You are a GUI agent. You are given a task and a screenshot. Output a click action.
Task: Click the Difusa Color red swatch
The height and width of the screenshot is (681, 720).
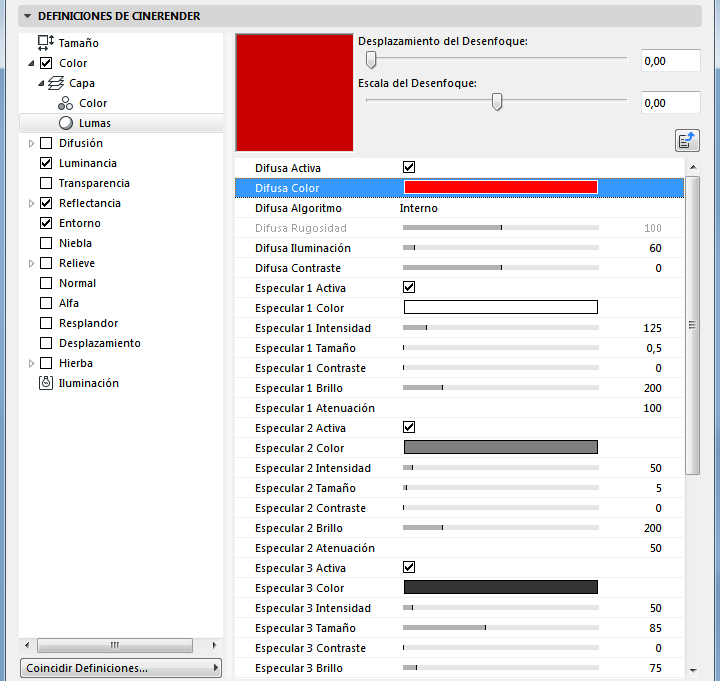click(501, 187)
